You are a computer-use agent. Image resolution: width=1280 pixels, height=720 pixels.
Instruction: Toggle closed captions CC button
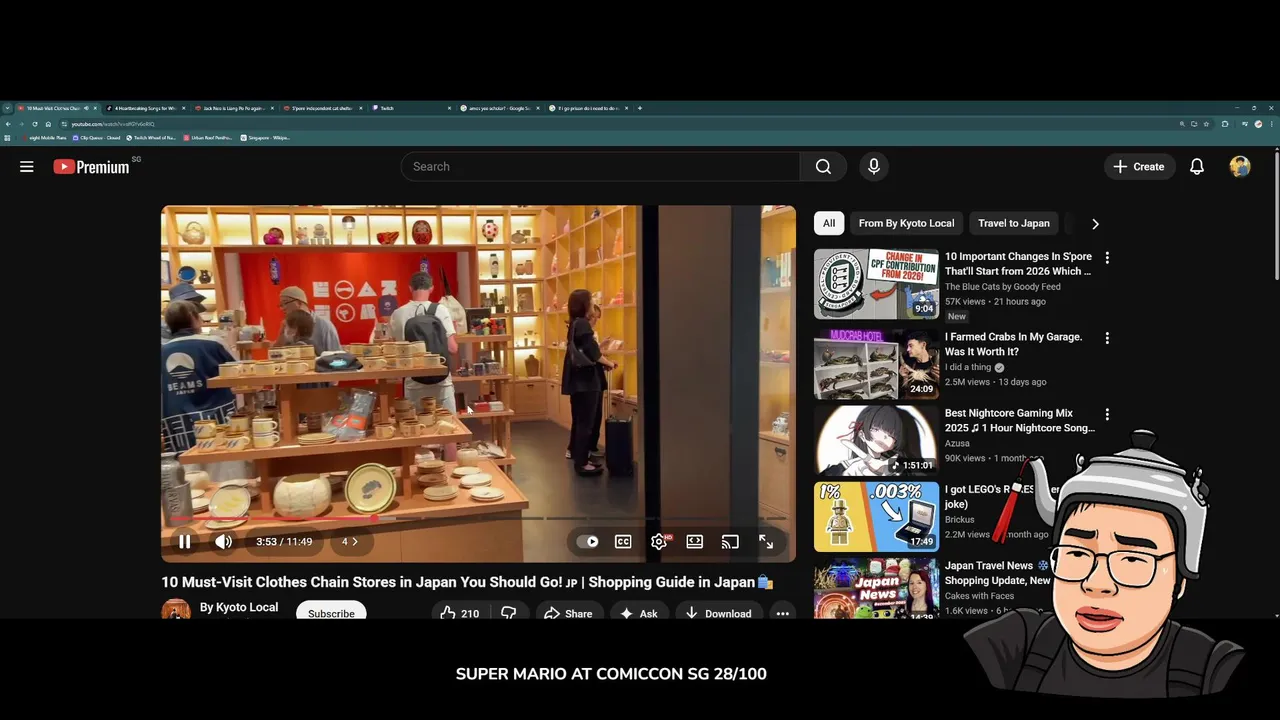623,542
